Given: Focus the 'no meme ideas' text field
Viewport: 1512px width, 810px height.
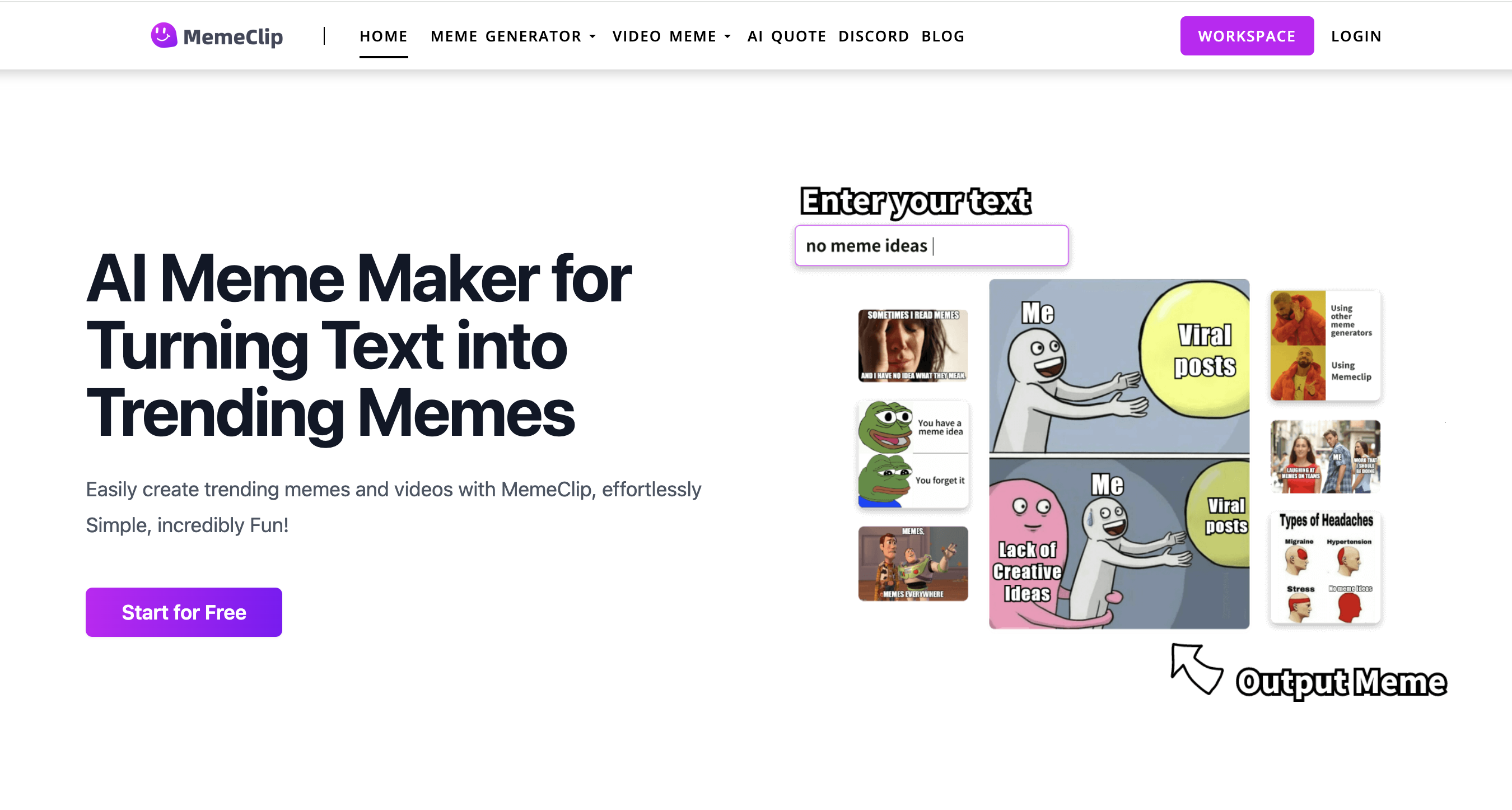Looking at the screenshot, I should (x=931, y=245).
